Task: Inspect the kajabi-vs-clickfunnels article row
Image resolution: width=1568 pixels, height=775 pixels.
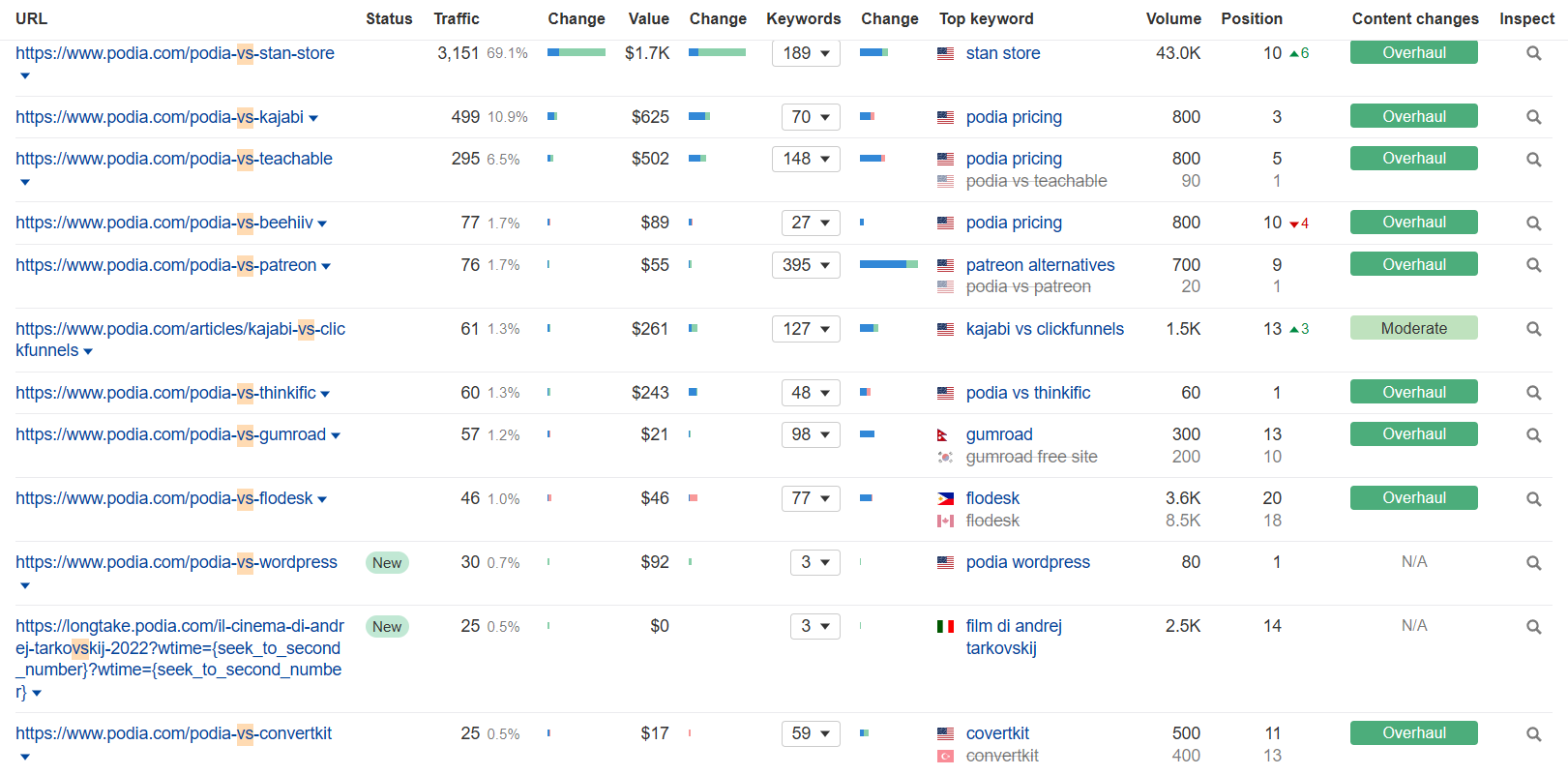Action: (1533, 329)
